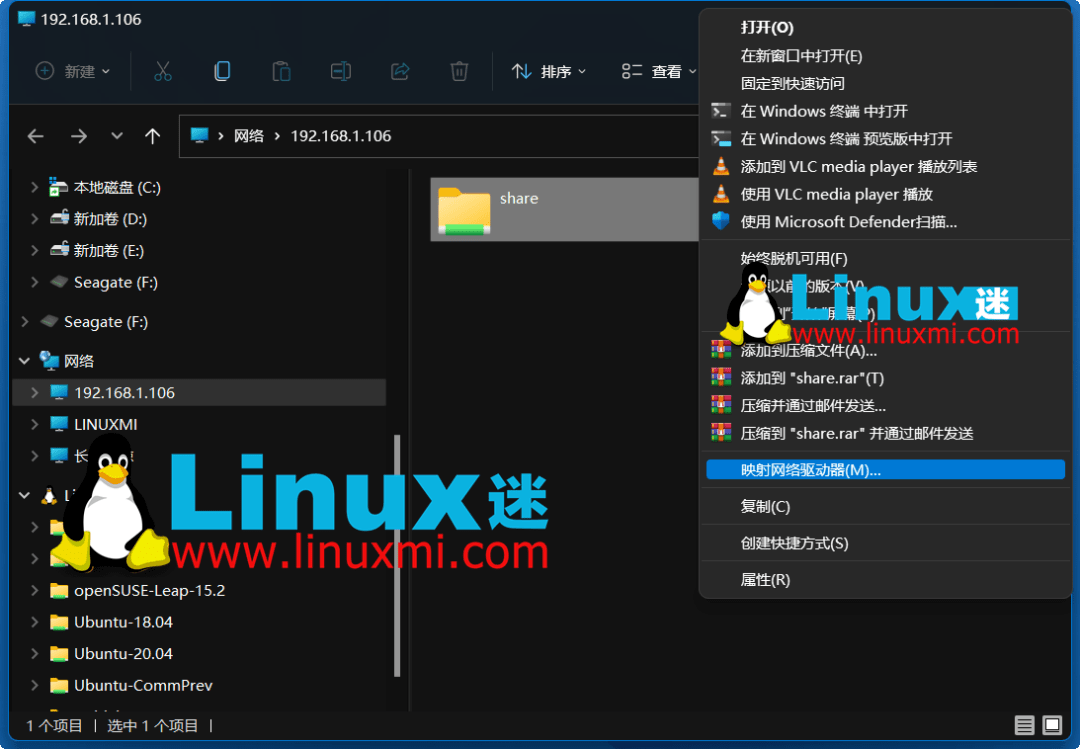Expand the Ubuntu-CommPrev node
The width and height of the screenshot is (1080, 749).
[34, 685]
